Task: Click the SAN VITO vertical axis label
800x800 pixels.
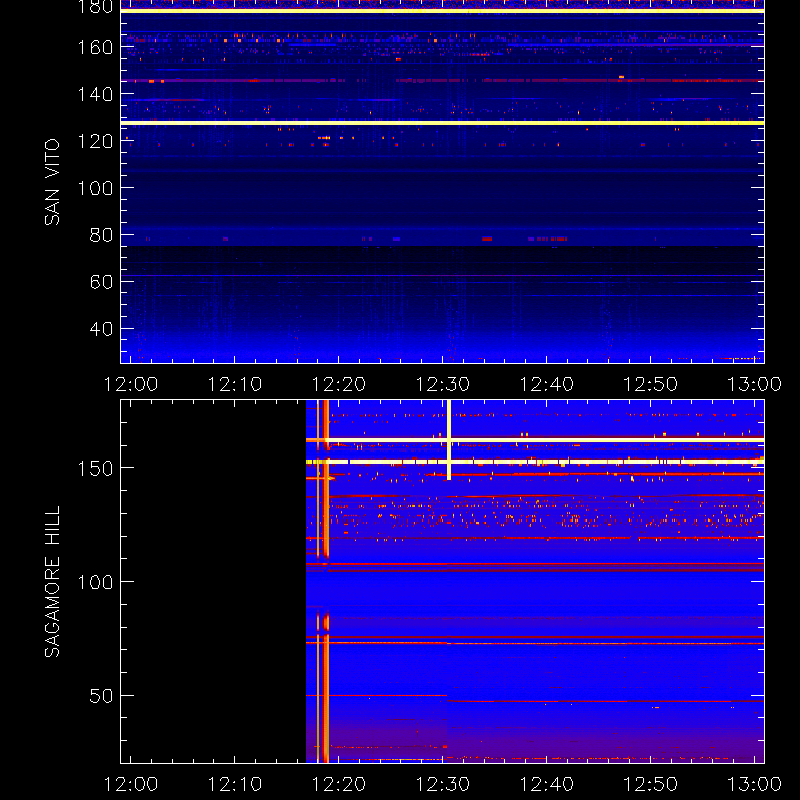Action: pyautogui.click(x=52, y=182)
